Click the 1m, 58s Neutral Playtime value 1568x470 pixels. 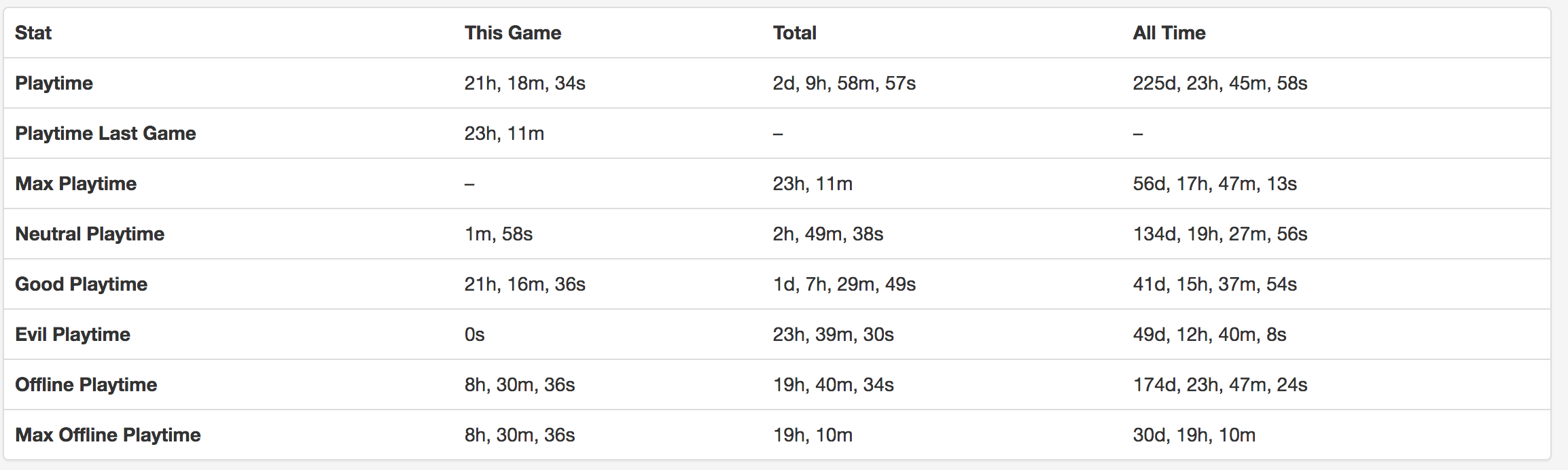pyautogui.click(x=499, y=234)
